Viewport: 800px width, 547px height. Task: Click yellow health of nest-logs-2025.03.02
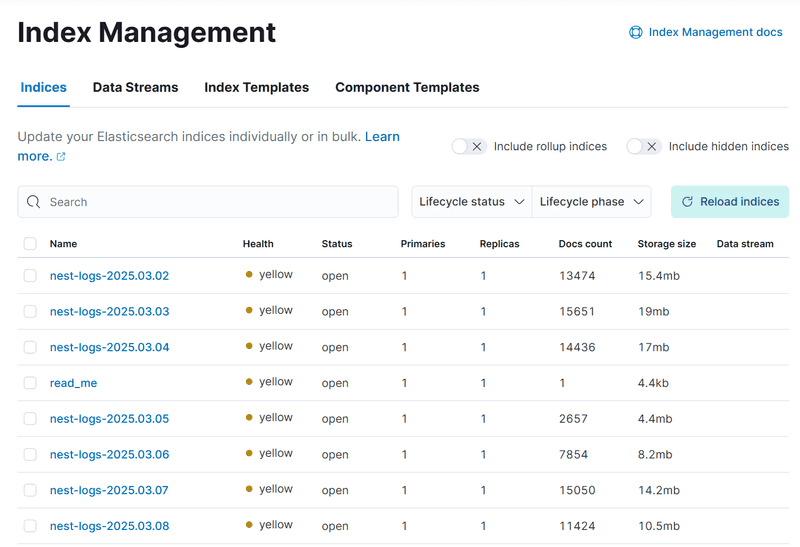click(x=269, y=275)
